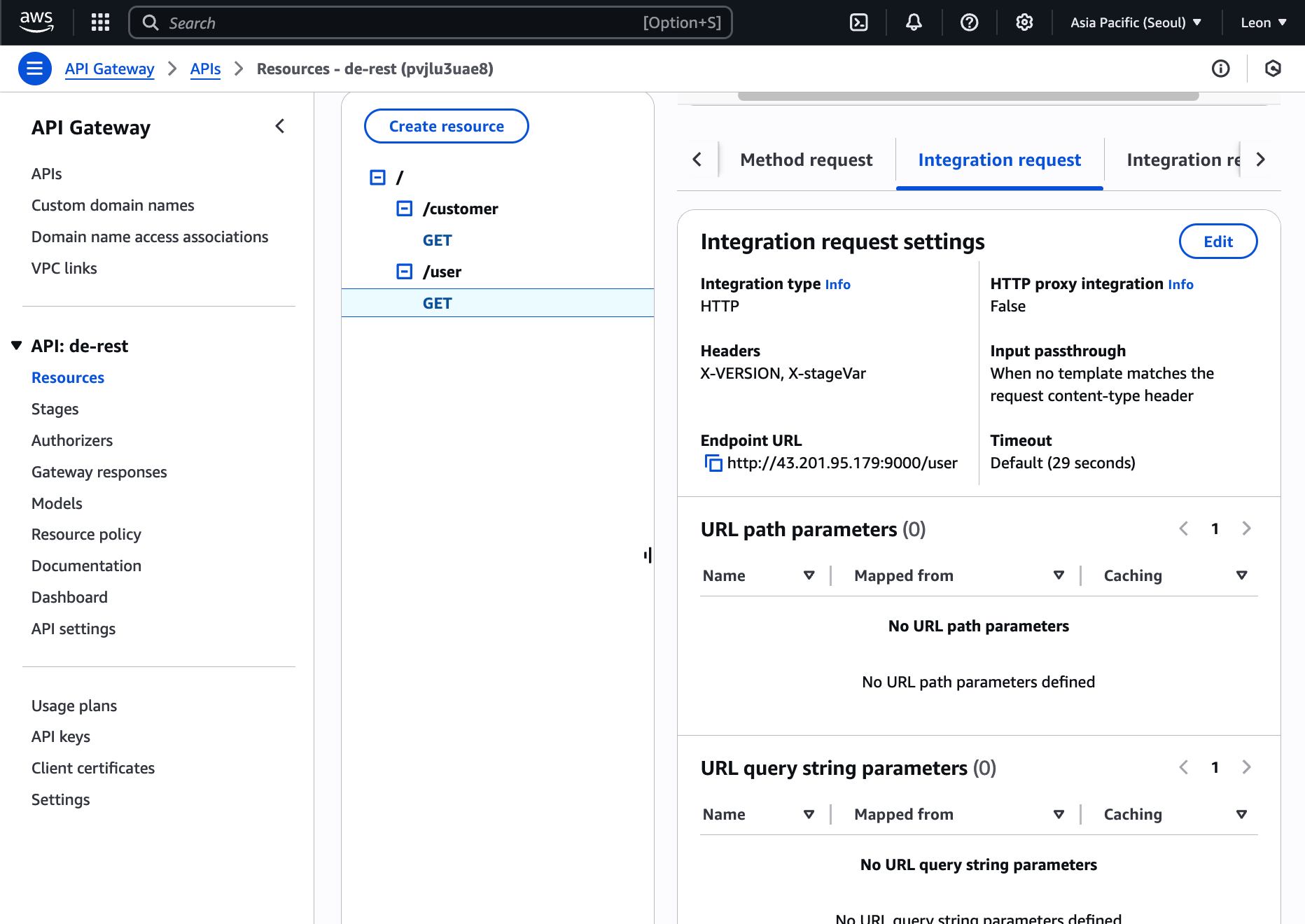Edit integration request settings

tap(1218, 241)
